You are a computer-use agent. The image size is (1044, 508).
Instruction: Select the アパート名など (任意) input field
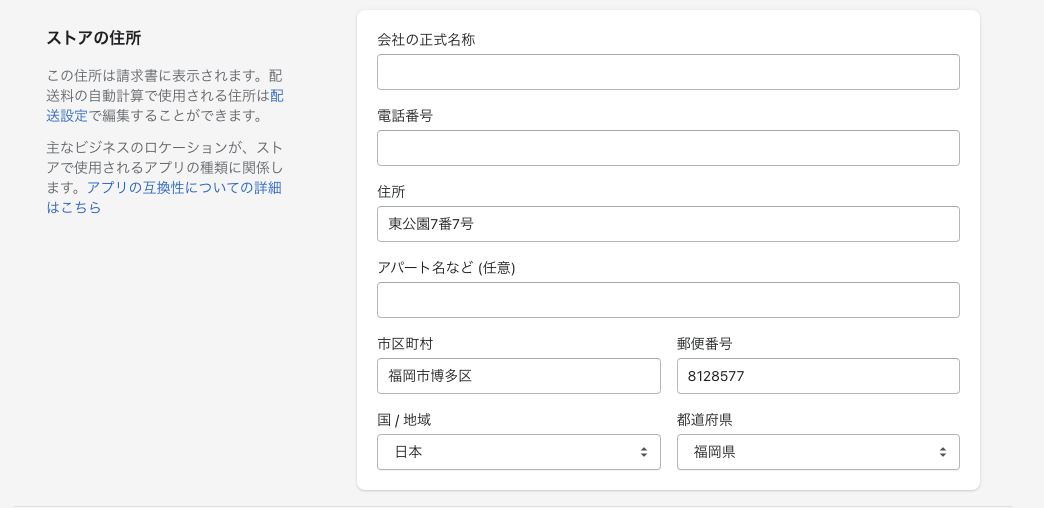(x=668, y=300)
